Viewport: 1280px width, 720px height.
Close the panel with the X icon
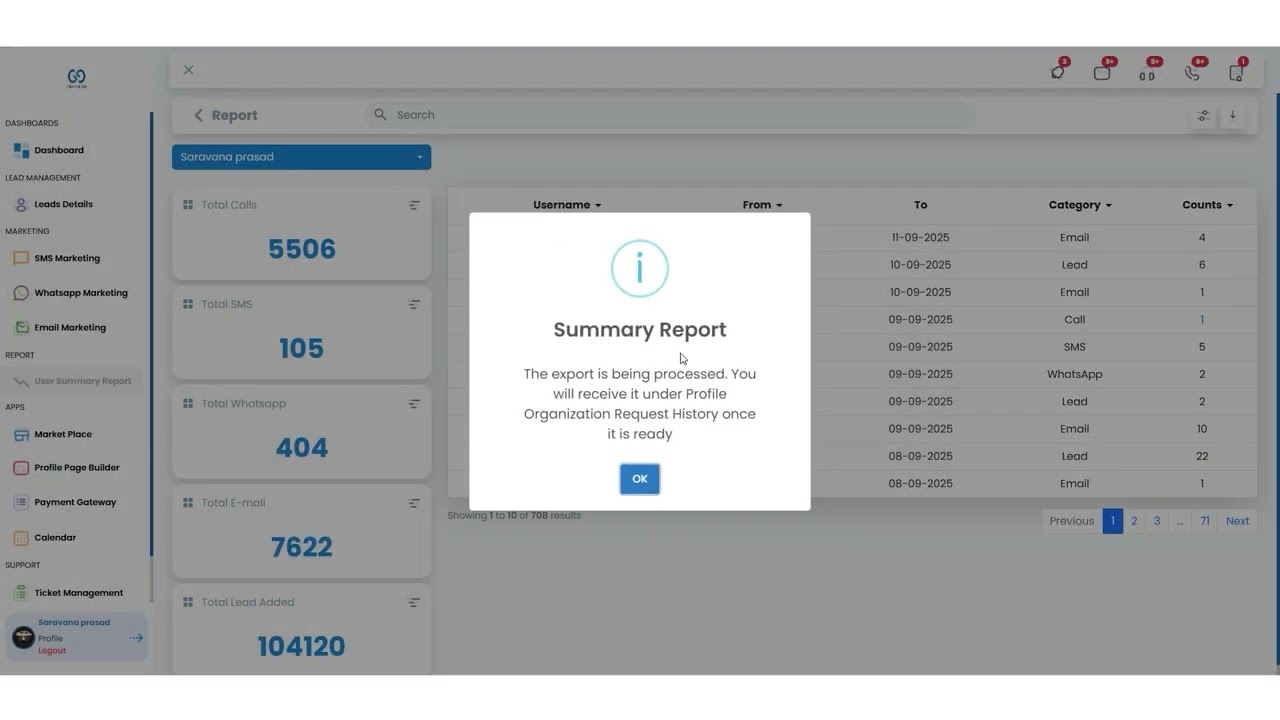pos(188,70)
